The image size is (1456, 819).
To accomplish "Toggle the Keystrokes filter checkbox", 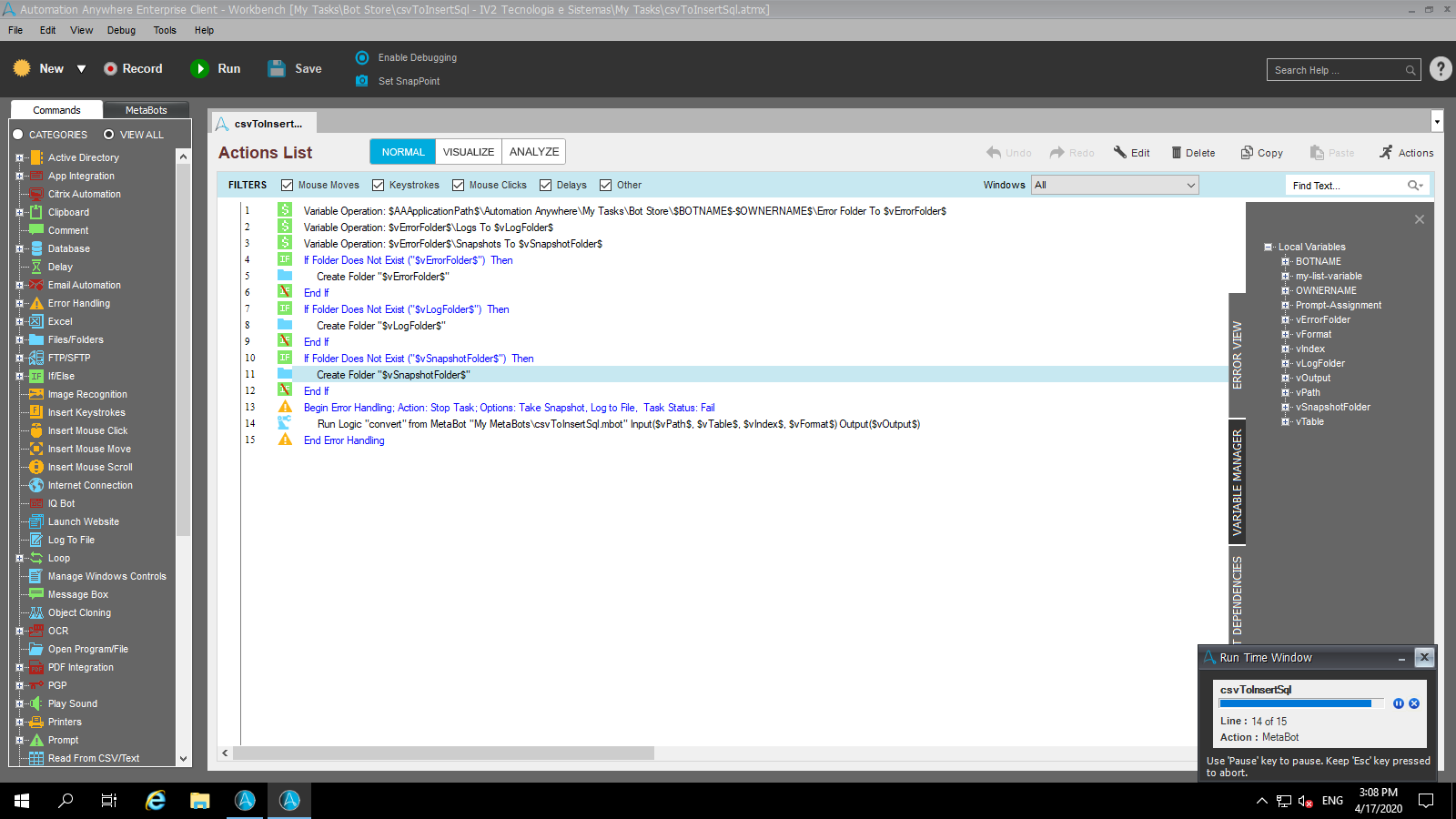I will pos(379,186).
